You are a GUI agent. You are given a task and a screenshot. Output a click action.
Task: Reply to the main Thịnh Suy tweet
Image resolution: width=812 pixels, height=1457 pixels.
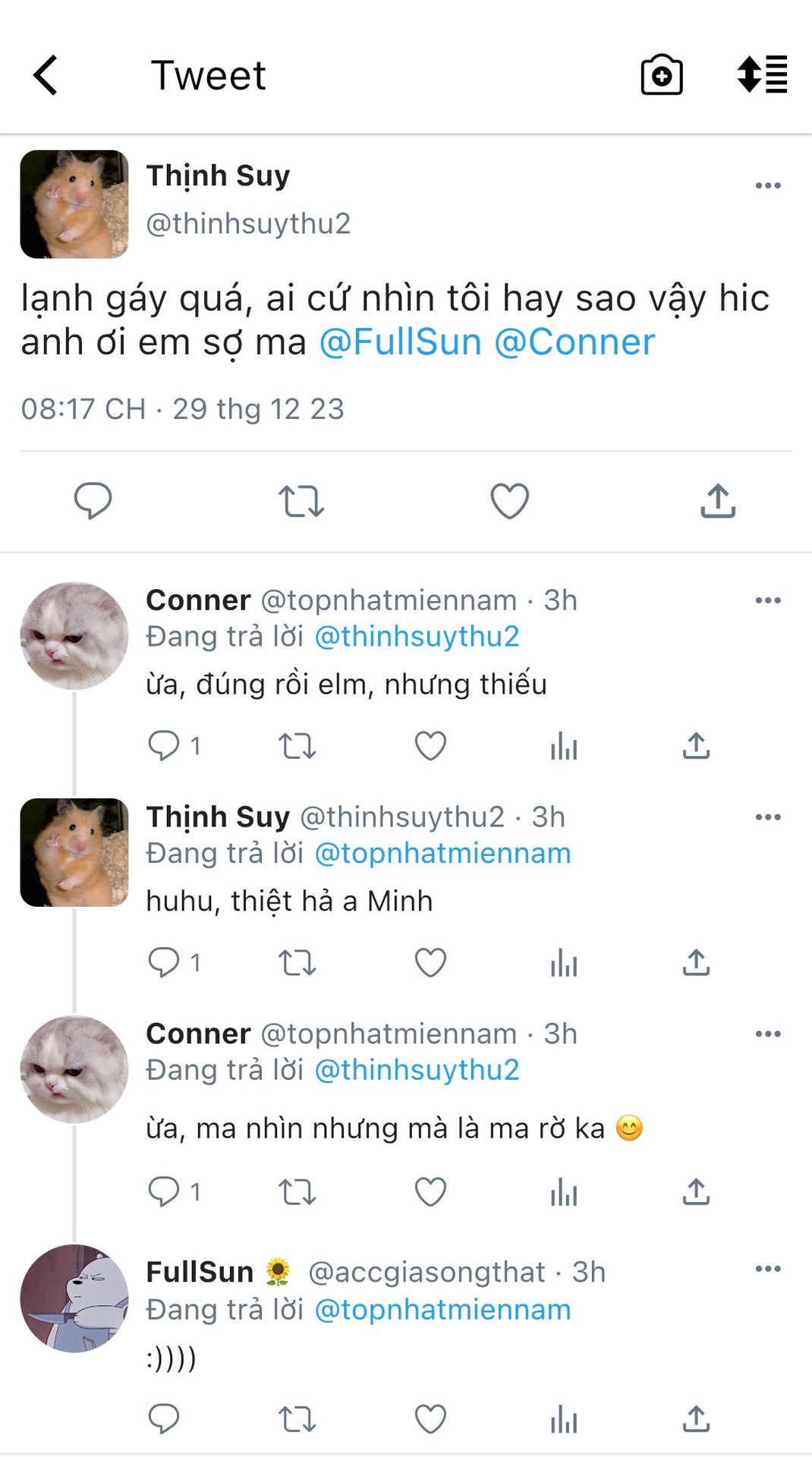[x=93, y=501]
